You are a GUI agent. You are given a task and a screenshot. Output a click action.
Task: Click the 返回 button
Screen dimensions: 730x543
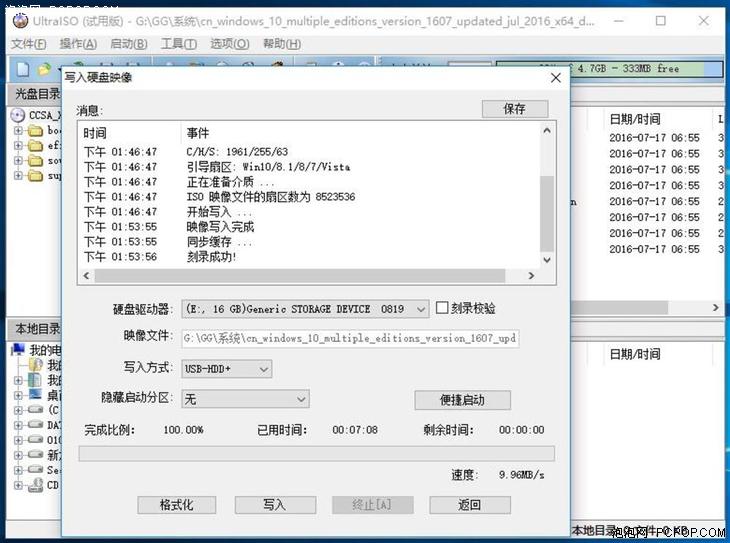point(470,505)
